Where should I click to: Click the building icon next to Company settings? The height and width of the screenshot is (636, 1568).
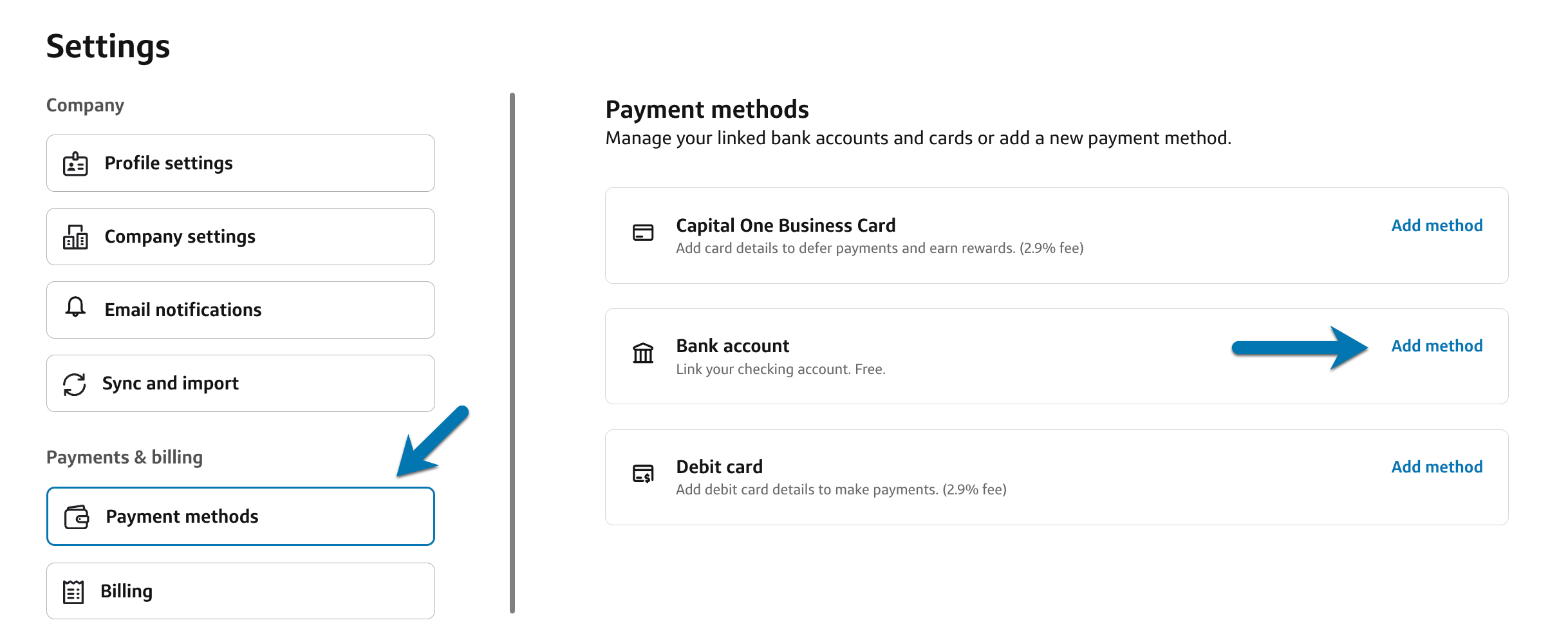[75, 237]
